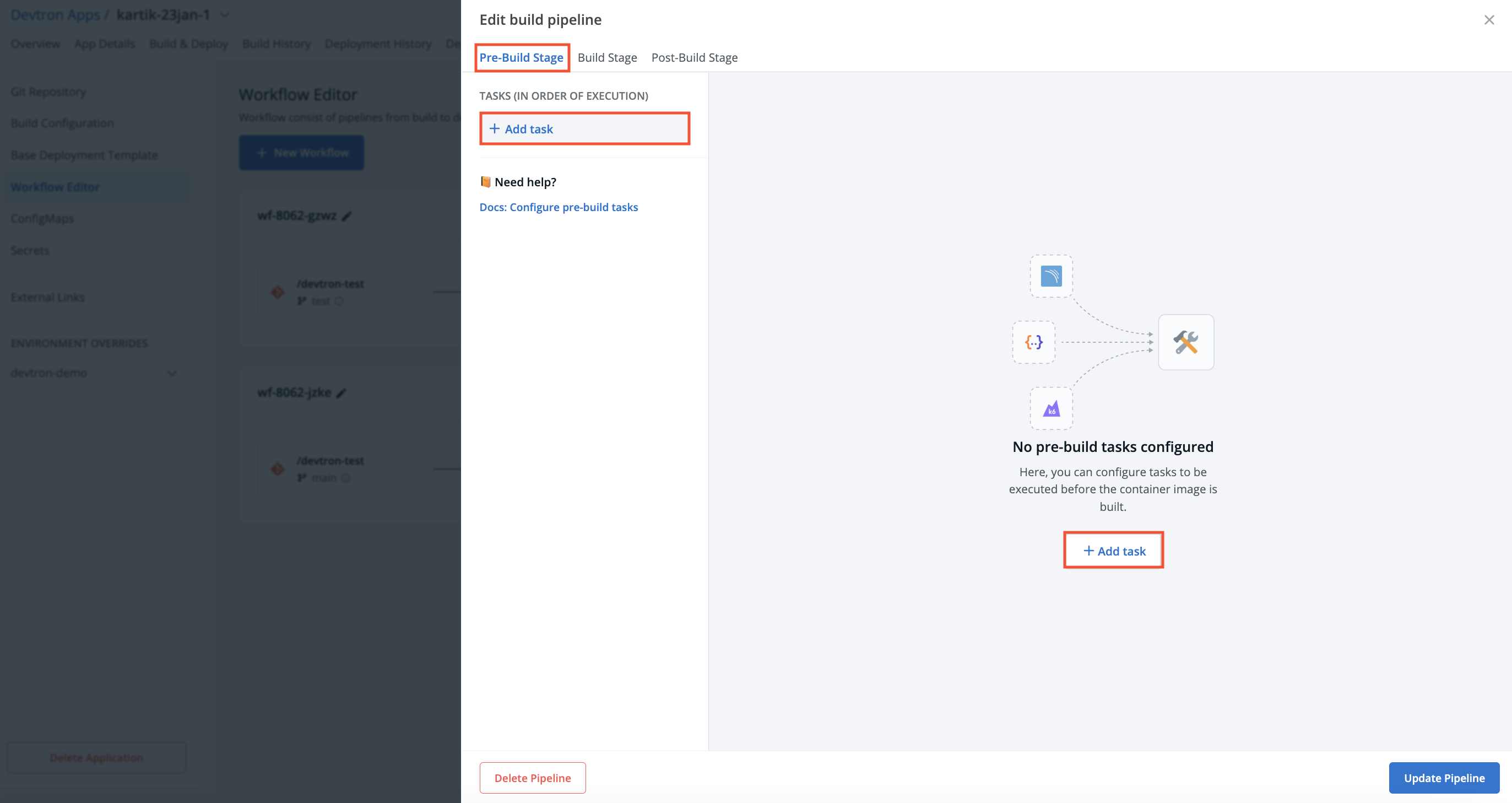Click the info icon next to test branch
The image size is (1512, 803).
click(x=339, y=301)
